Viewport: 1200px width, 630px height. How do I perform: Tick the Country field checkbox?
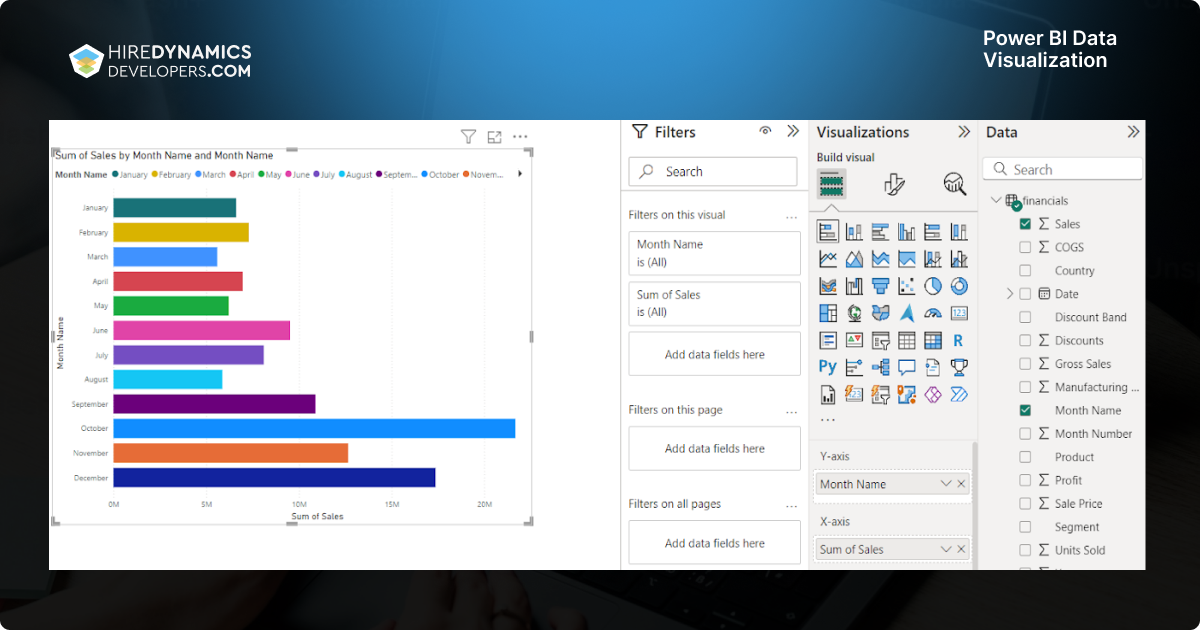(x=1025, y=270)
